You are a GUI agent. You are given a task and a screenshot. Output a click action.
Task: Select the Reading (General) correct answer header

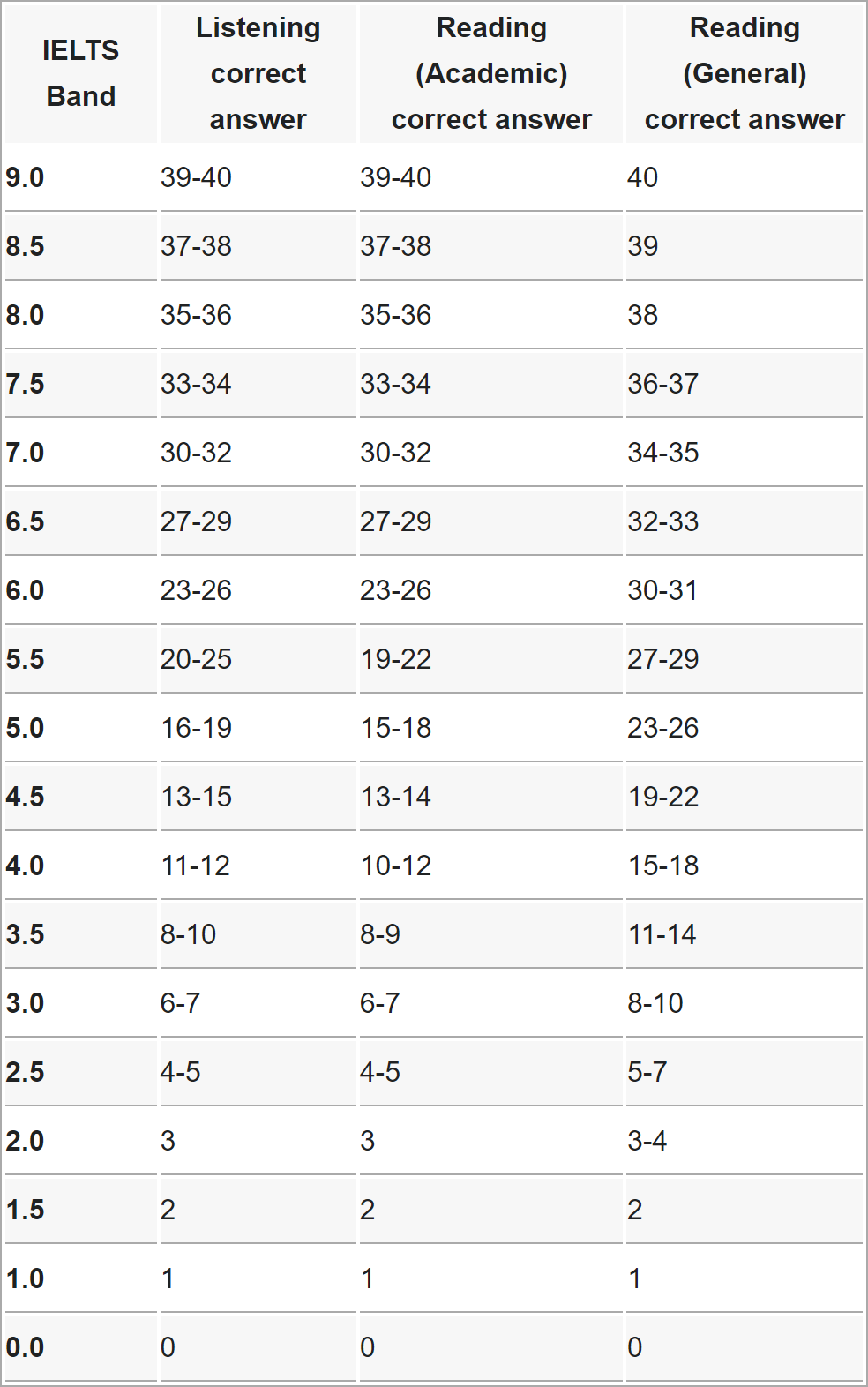[745, 73]
